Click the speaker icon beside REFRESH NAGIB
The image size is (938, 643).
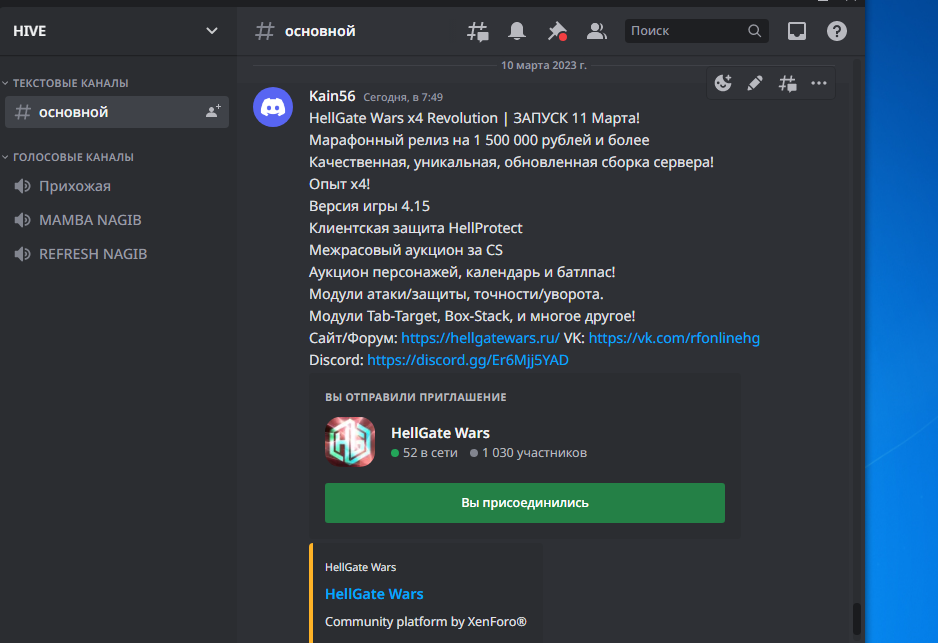point(23,254)
